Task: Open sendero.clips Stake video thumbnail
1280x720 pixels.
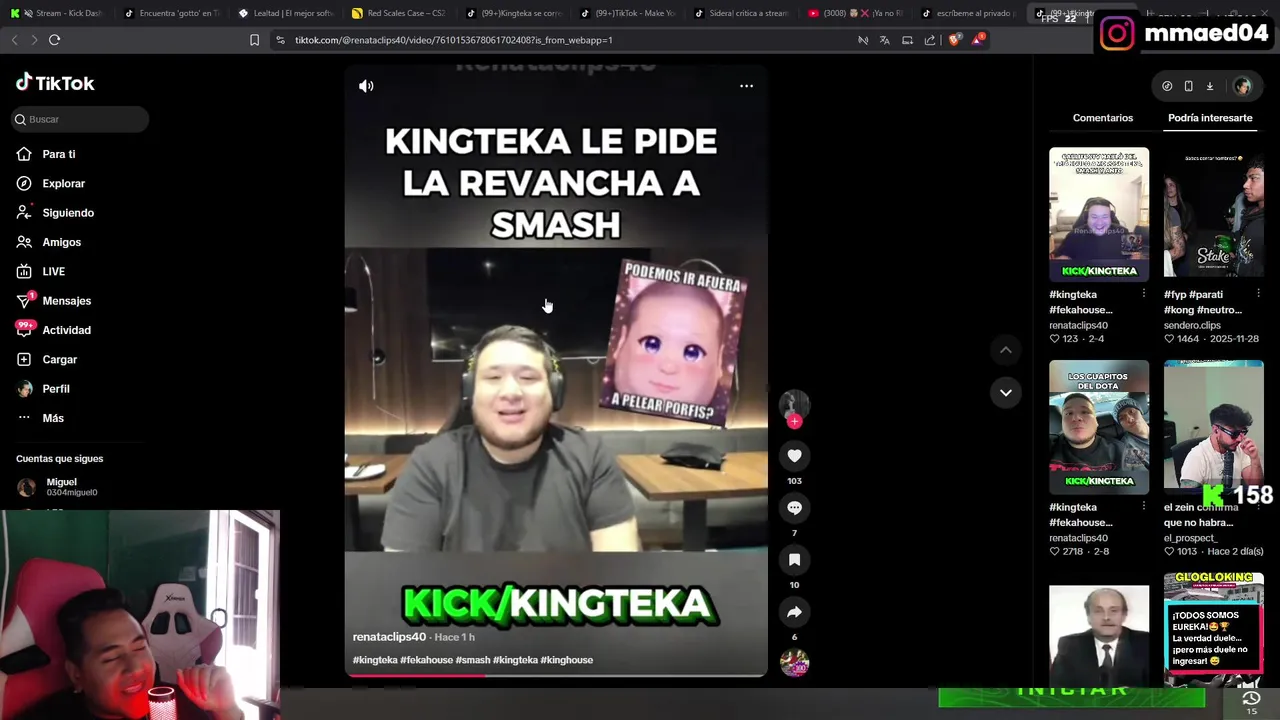Action: tap(1213, 214)
